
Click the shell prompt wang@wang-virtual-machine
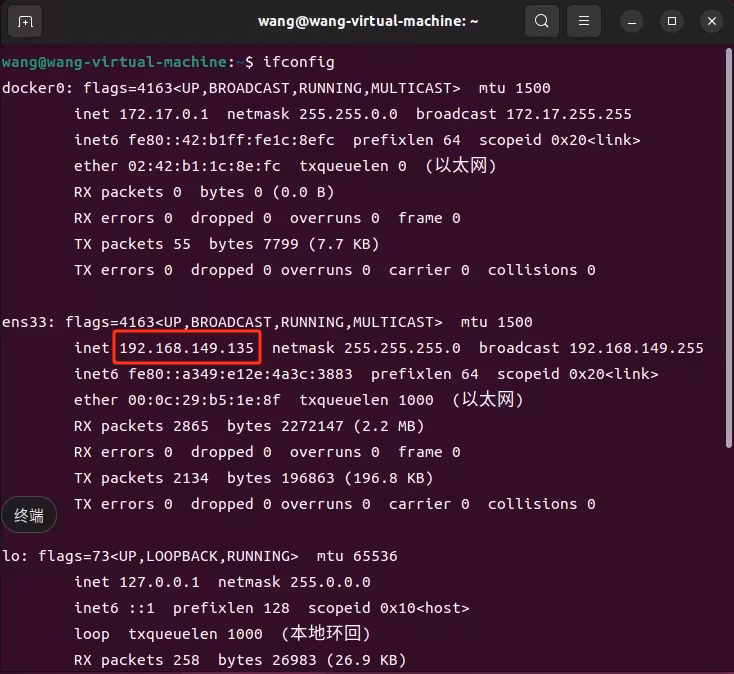tap(115, 62)
